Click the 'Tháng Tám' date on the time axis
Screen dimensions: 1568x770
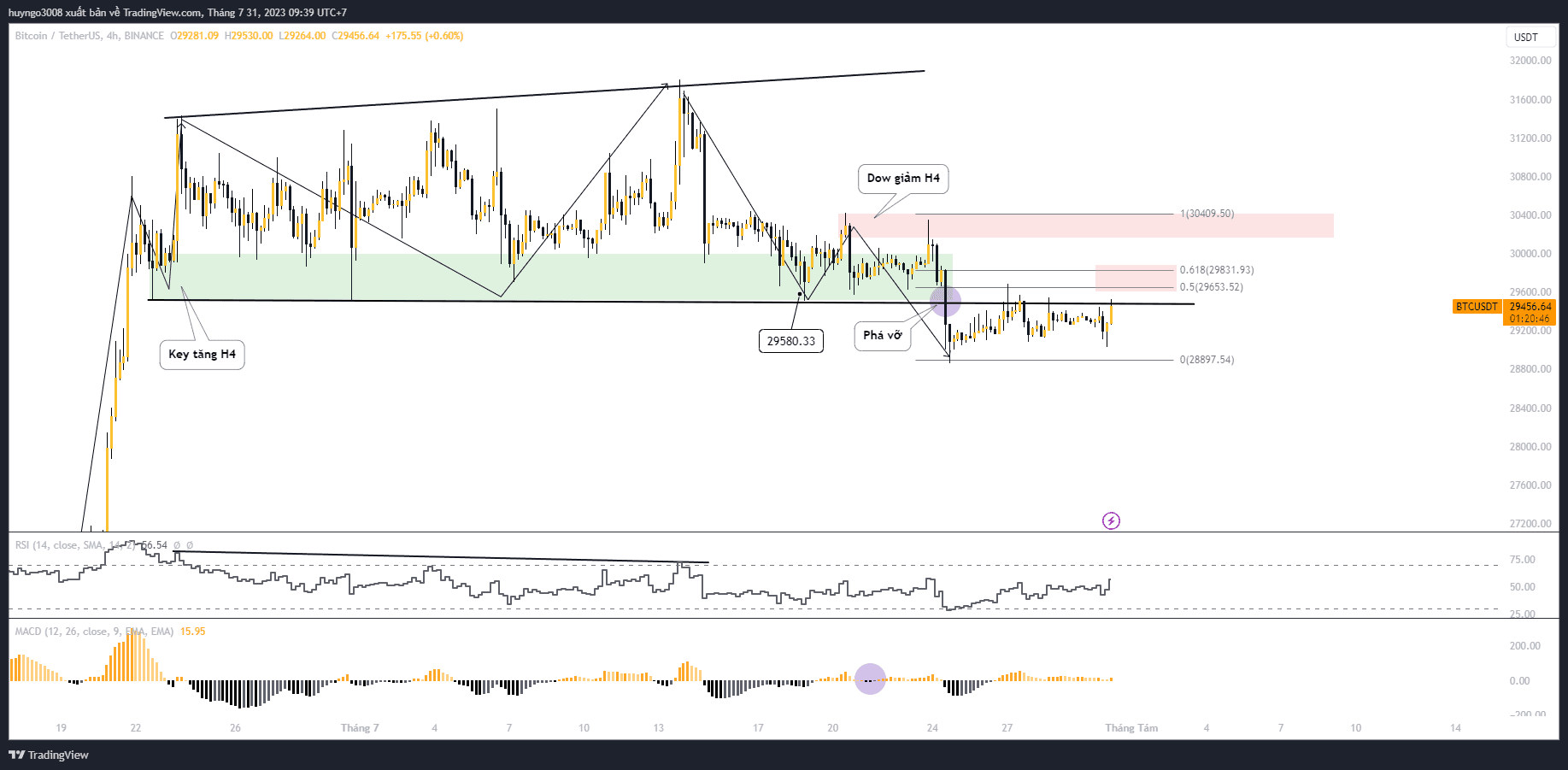(1131, 728)
